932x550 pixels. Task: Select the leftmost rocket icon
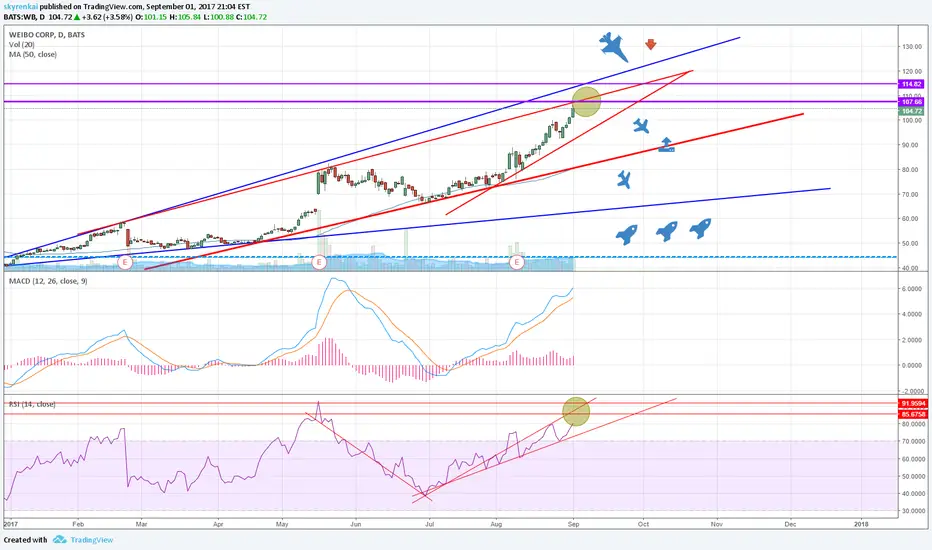(626, 234)
